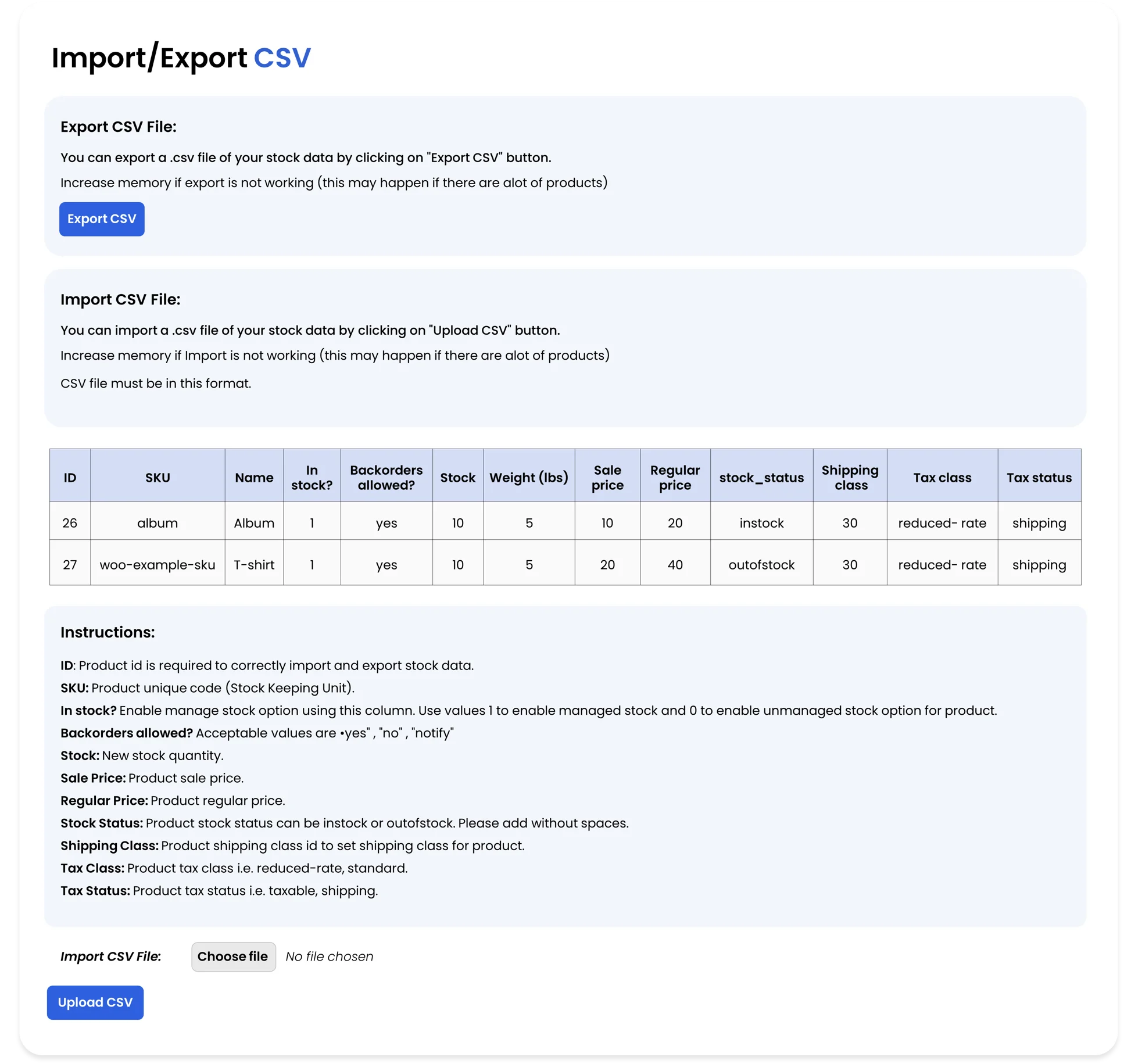The height and width of the screenshot is (1064, 1131).
Task: Click the stock_status column header
Action: [761, 478]
